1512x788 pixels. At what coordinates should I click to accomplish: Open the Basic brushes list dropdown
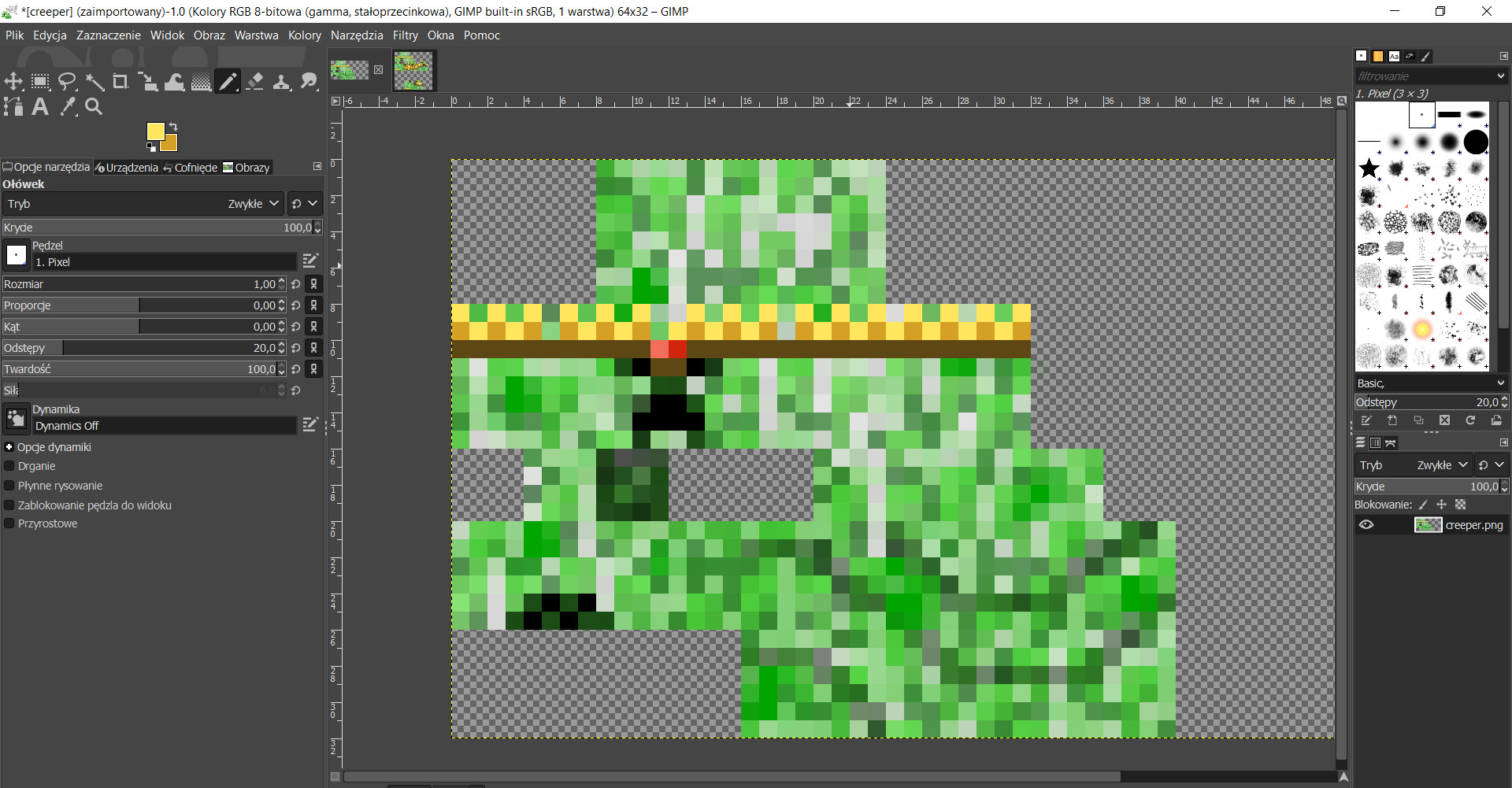point(1501,383)
